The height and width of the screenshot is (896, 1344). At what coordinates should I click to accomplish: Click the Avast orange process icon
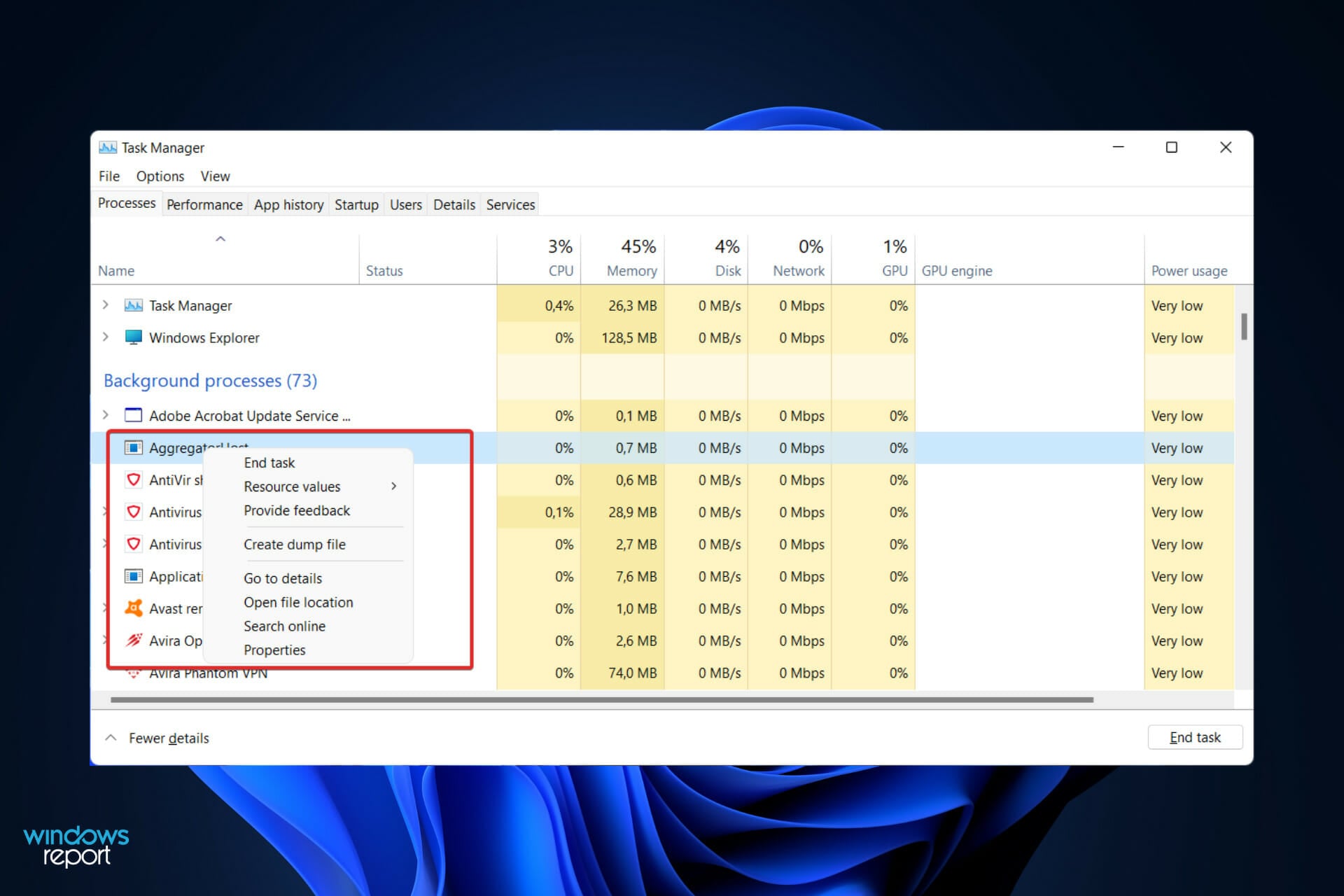(x=133, y=608)
